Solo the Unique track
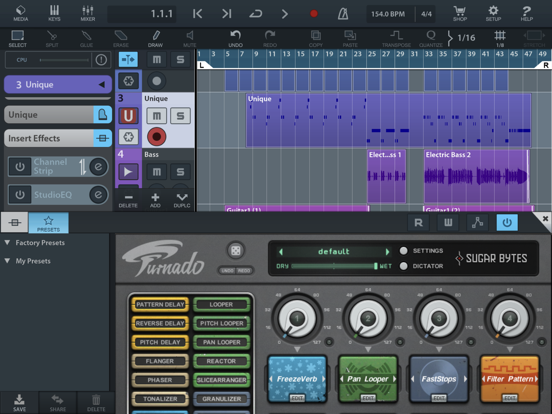The width and height of the screenshot is (552, 414). (180, 115)
